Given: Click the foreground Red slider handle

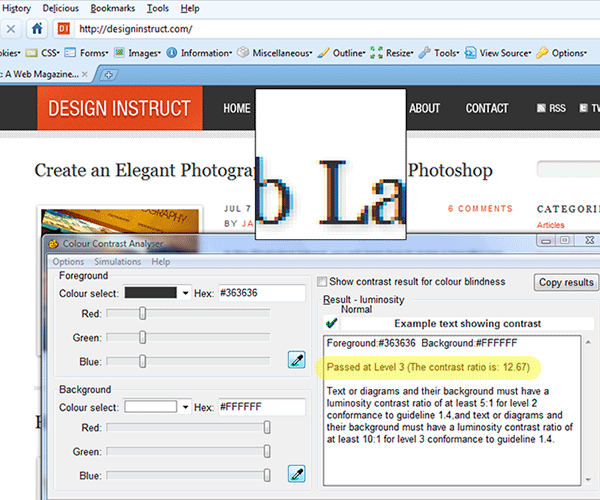Looking at the screenshot, I should (x=142, y=313).
